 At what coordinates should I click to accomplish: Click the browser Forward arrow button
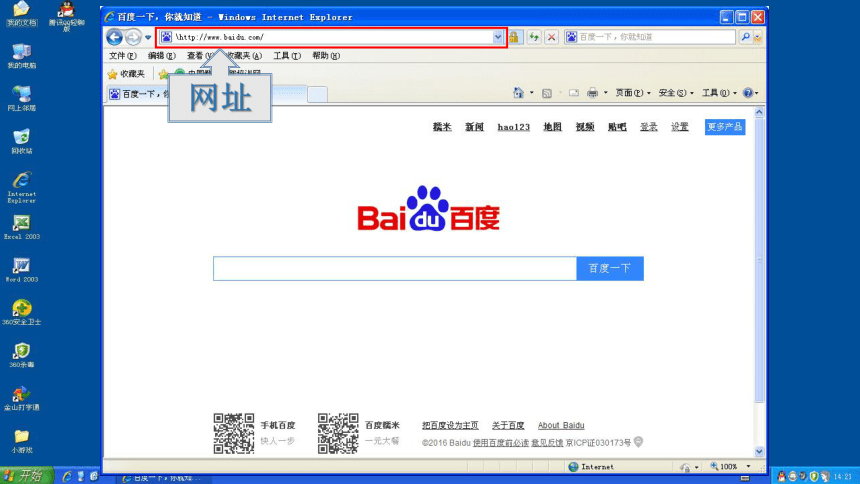tap(133, 37)
